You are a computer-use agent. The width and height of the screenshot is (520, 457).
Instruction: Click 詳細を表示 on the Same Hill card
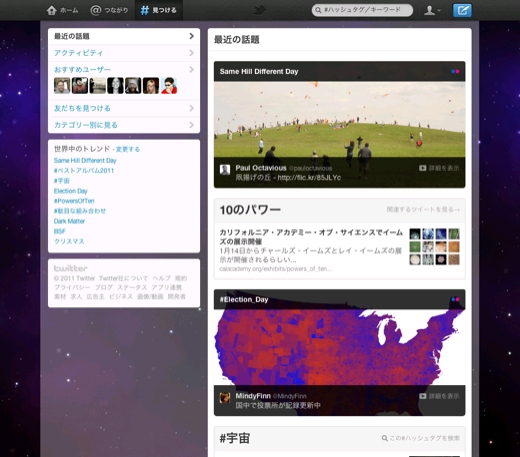pos(439,168)
